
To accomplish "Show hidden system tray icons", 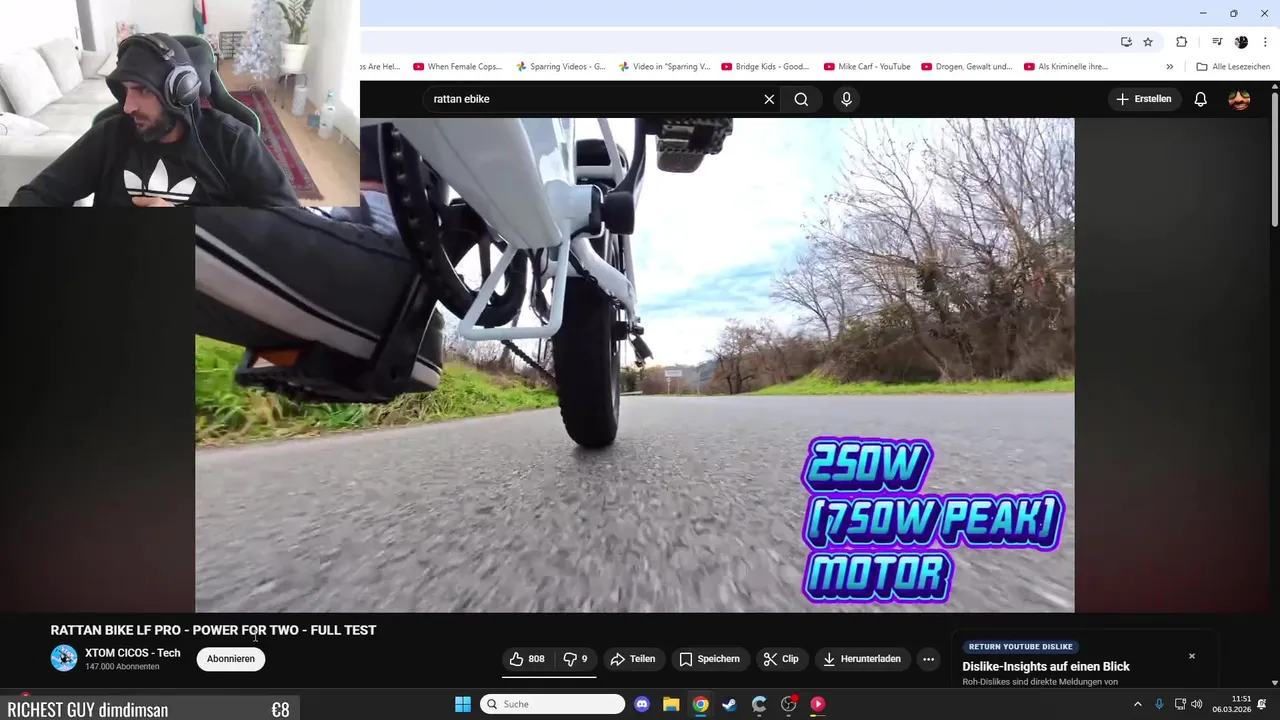I will coord(1137,704).
